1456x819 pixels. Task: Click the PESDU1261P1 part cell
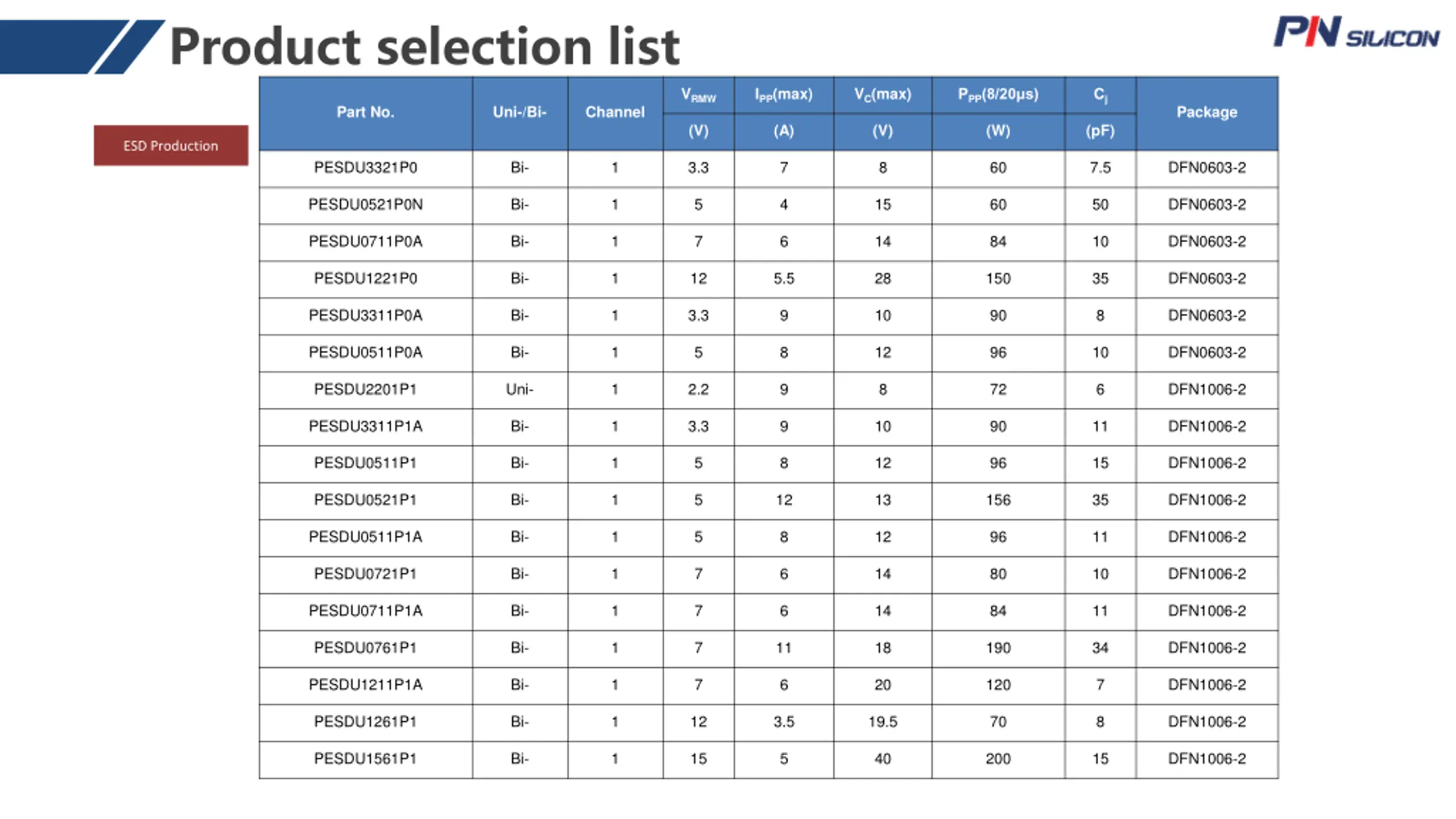point(366,722)
